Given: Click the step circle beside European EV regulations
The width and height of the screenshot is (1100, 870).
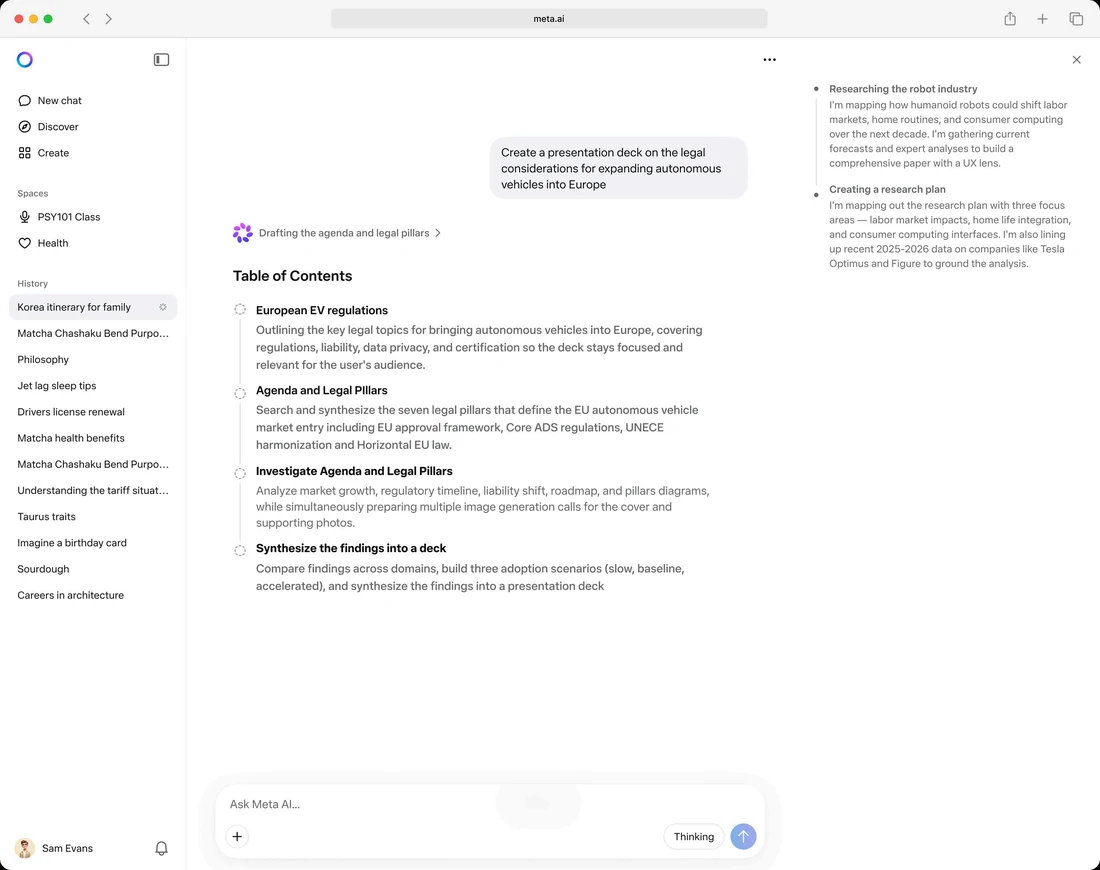Looking at the screenshot, I should (x=240, y=309).
